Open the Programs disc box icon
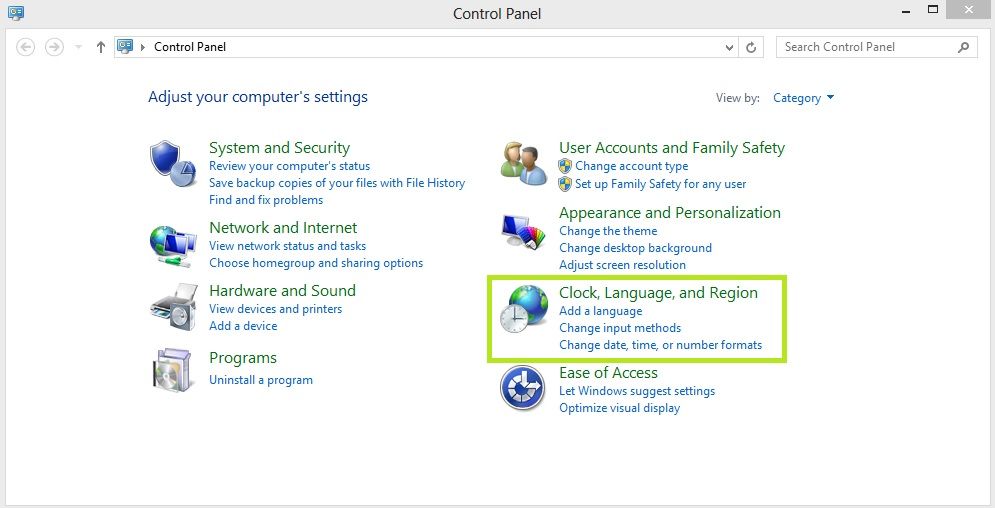Image resolution: width=995 pixels, height=508 pixels. [x=172, y=369]
